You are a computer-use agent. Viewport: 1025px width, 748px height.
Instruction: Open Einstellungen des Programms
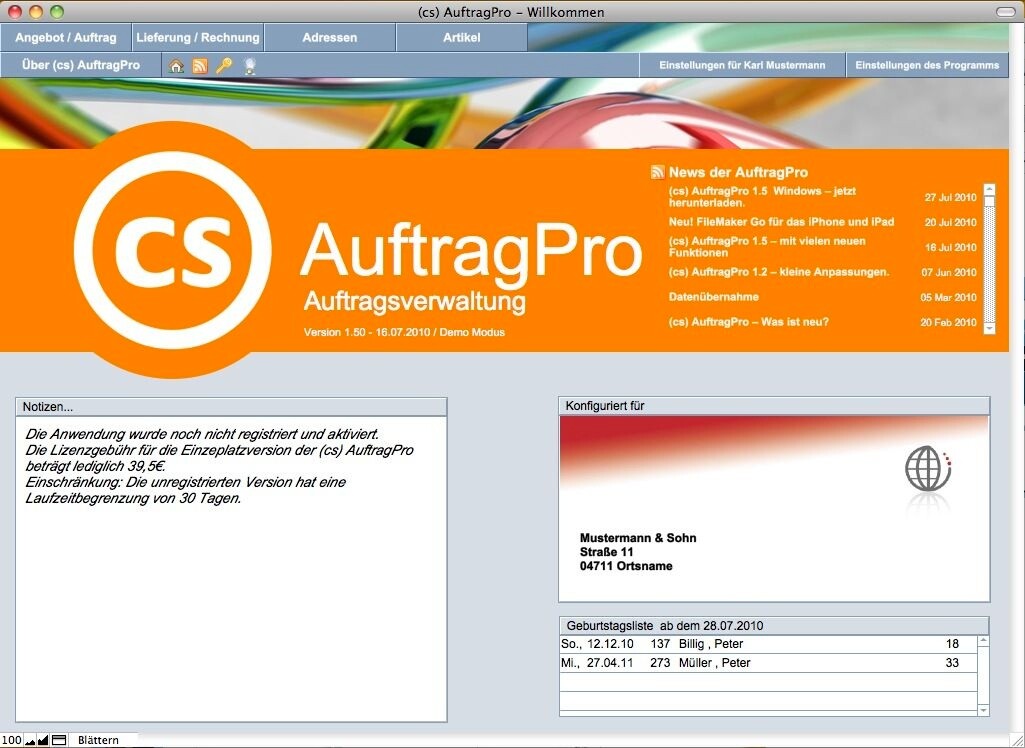[x=927, y=65]
